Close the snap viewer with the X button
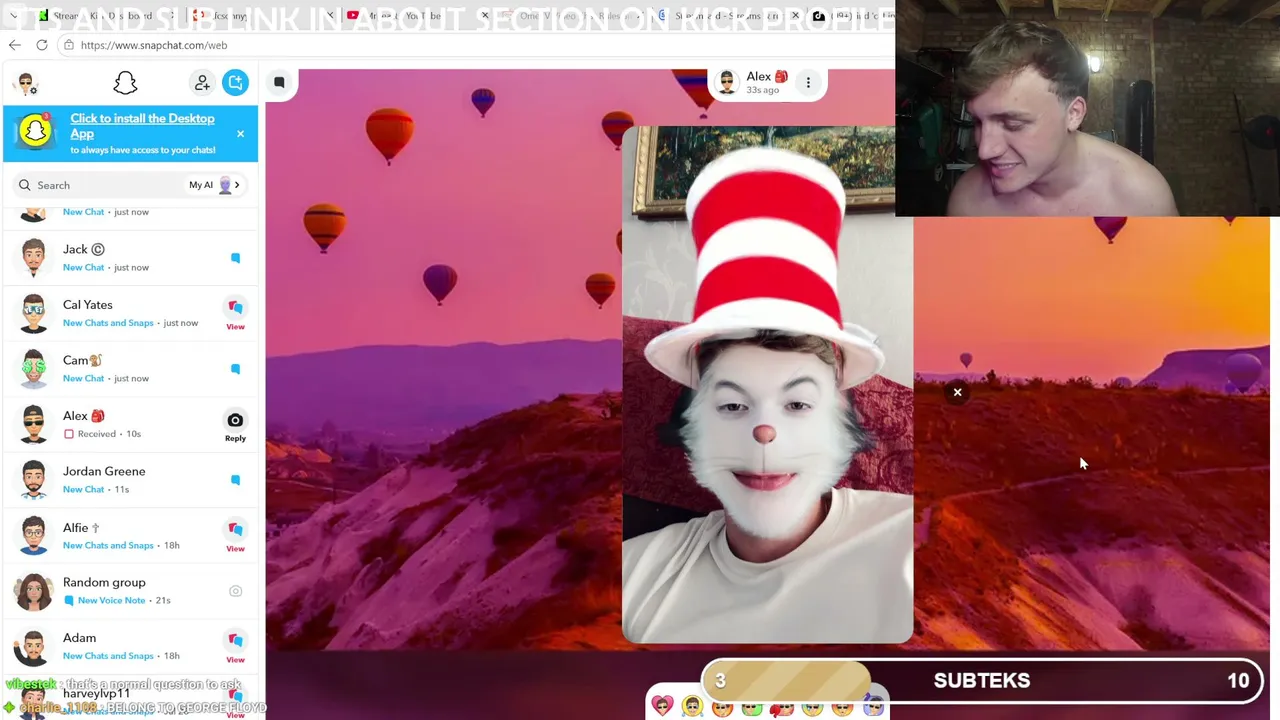Screen dimensions: 1280x720 coord(957,392)
